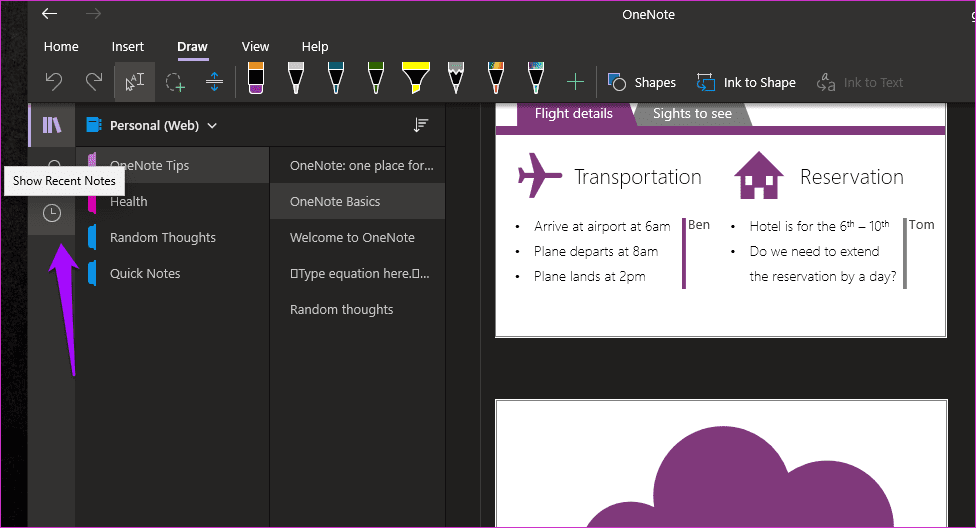976x528 pixels.
Task: Open the Show Recent Notes clock icon
Action: point(52,214)
